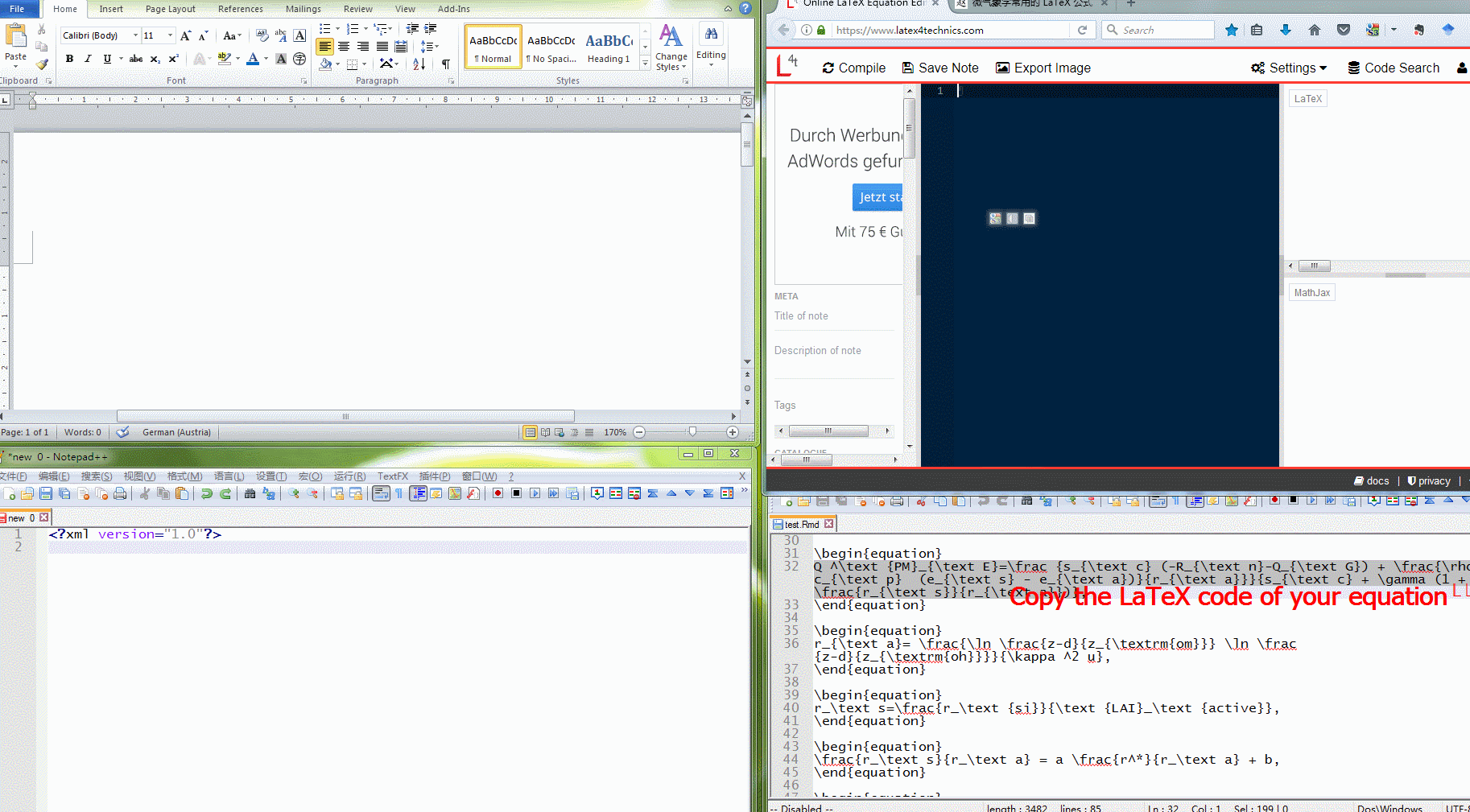The height and width of the screenshot is (812, 1470).
Task: Click the Firefox bookmark star icon
Action: [1231, 30]
